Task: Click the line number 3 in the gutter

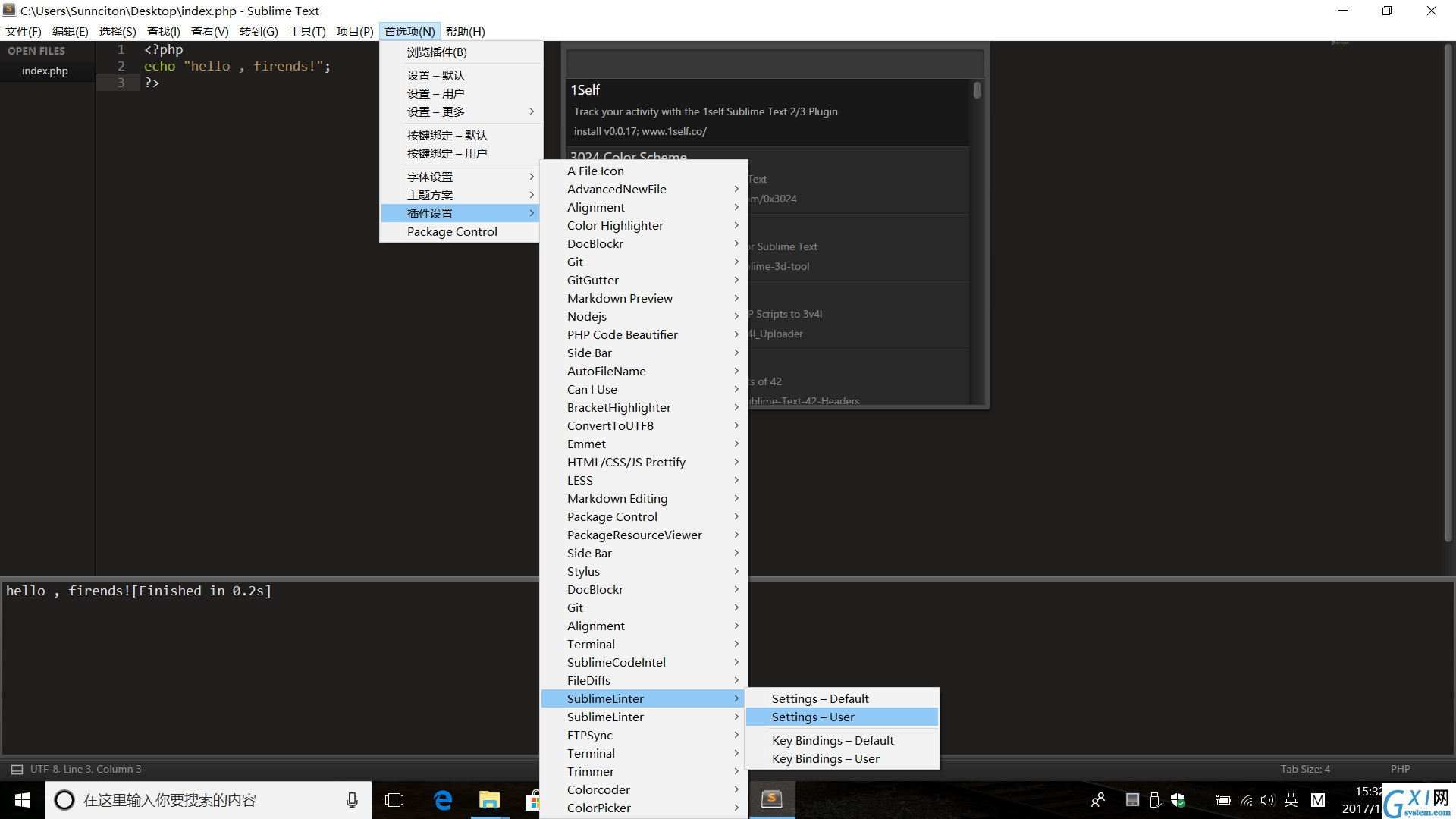Action: coord(121,83)
